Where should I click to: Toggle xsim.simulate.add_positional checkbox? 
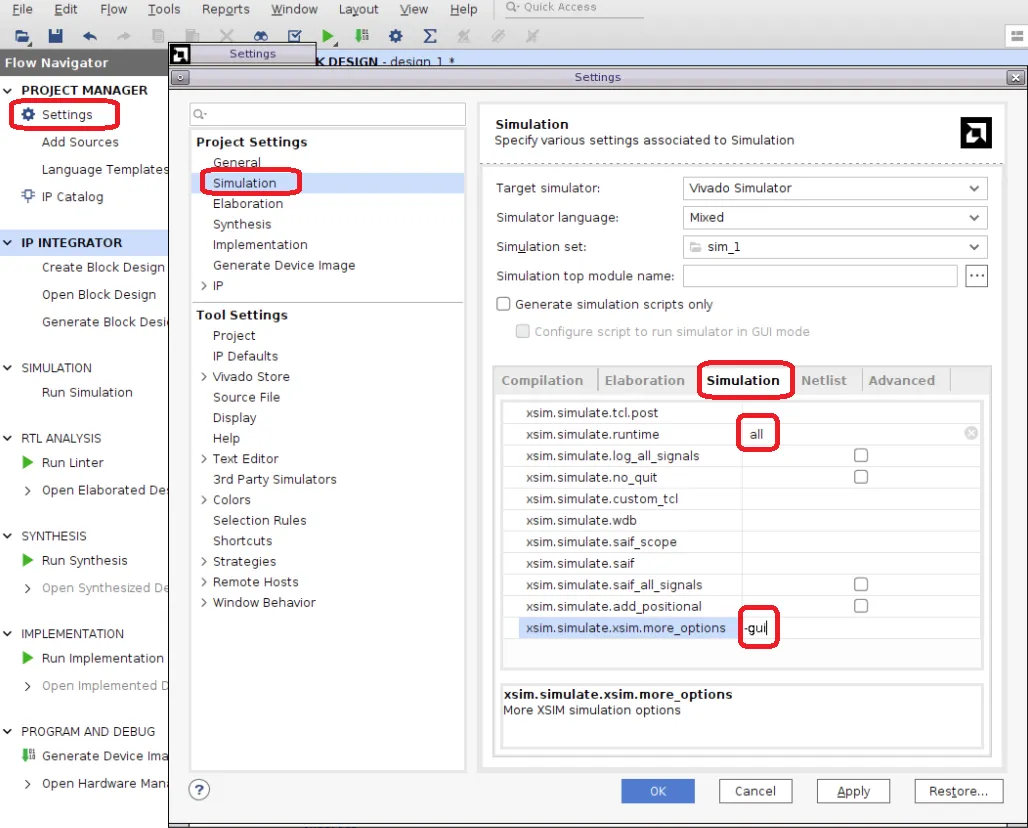tap(861, 606)
